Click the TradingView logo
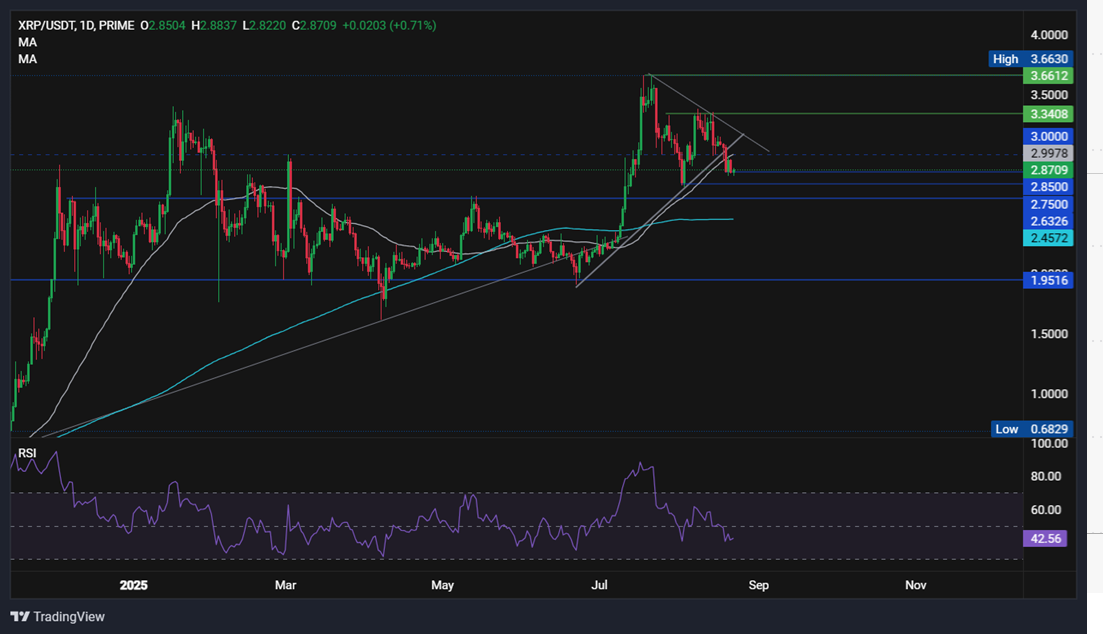 [x=58, y=616]
